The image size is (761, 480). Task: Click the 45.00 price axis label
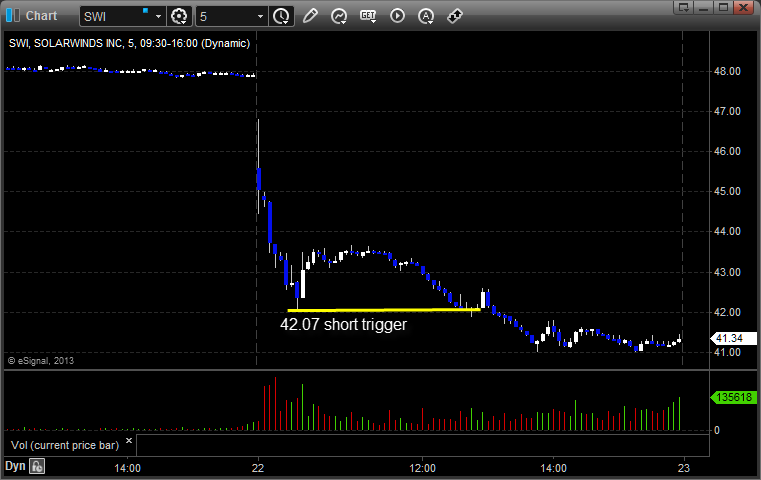pyautogui.click(x=727, y=192)
